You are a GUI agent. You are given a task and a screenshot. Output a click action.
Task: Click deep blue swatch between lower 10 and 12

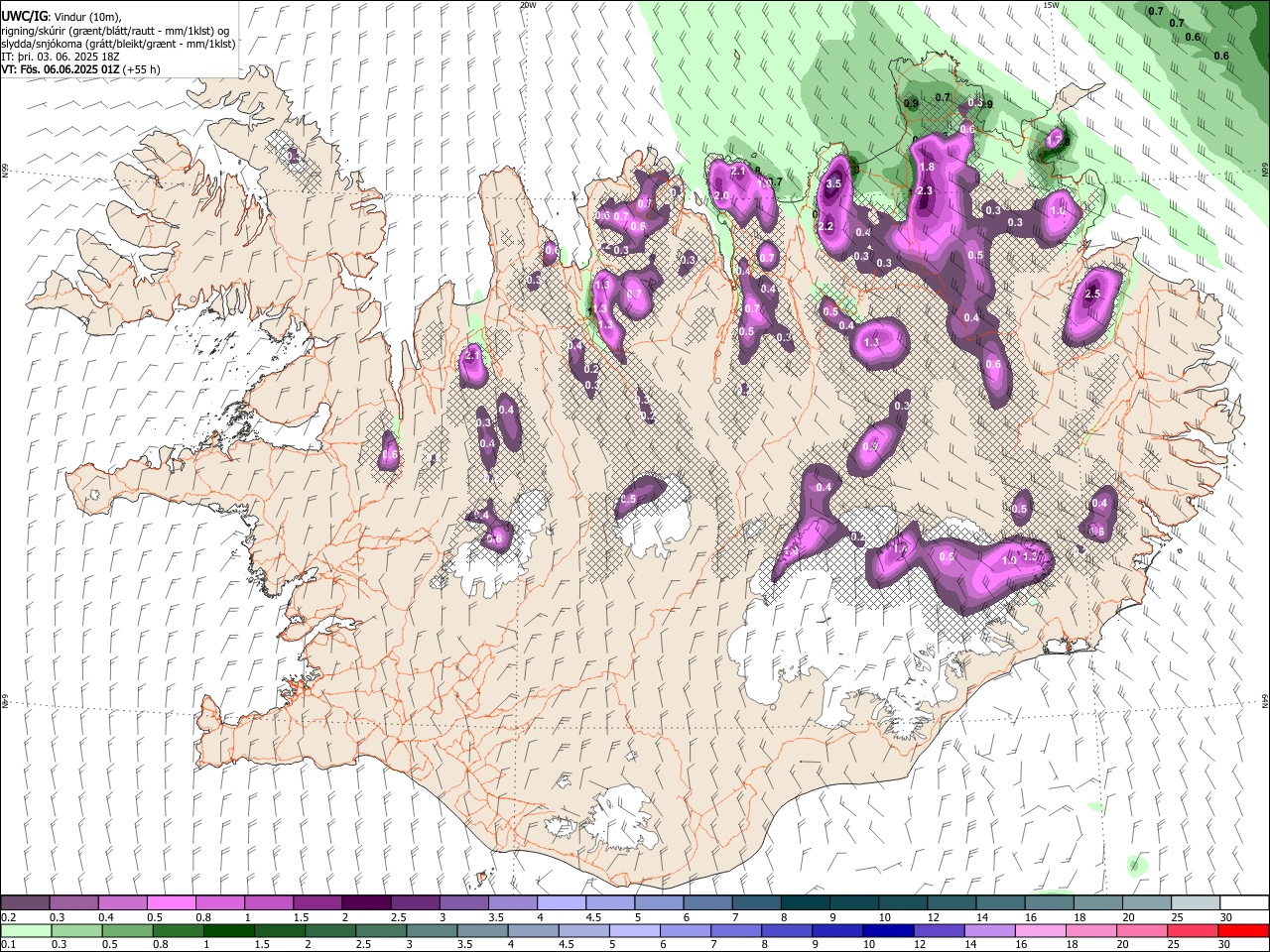[887, 930]
